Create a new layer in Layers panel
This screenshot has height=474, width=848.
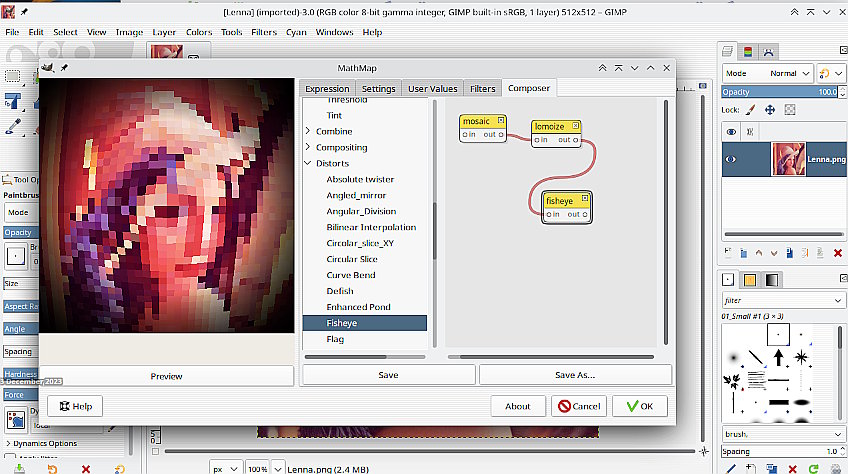coord(728,252)
